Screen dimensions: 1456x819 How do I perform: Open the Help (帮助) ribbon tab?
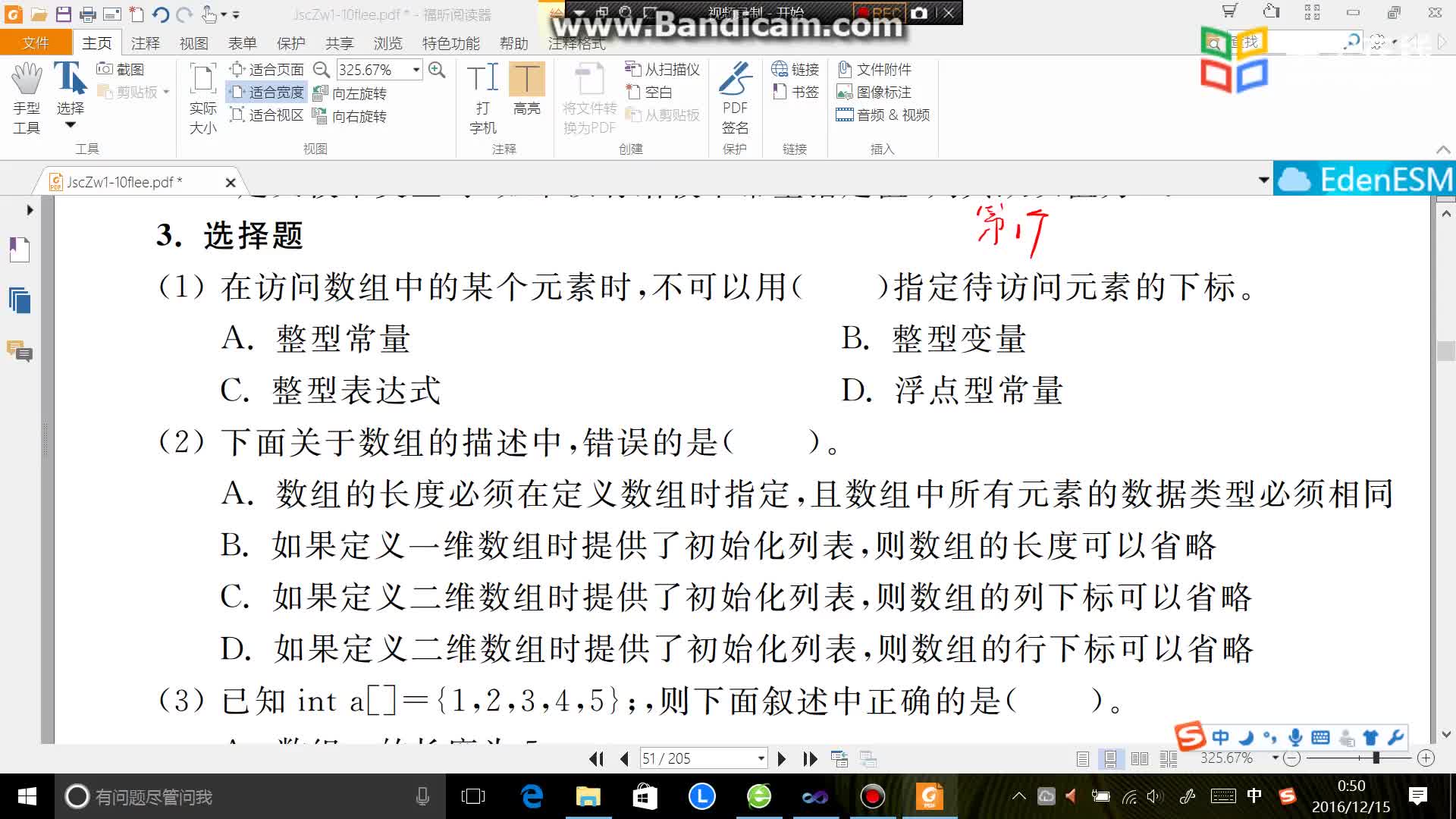coord(513,43)
